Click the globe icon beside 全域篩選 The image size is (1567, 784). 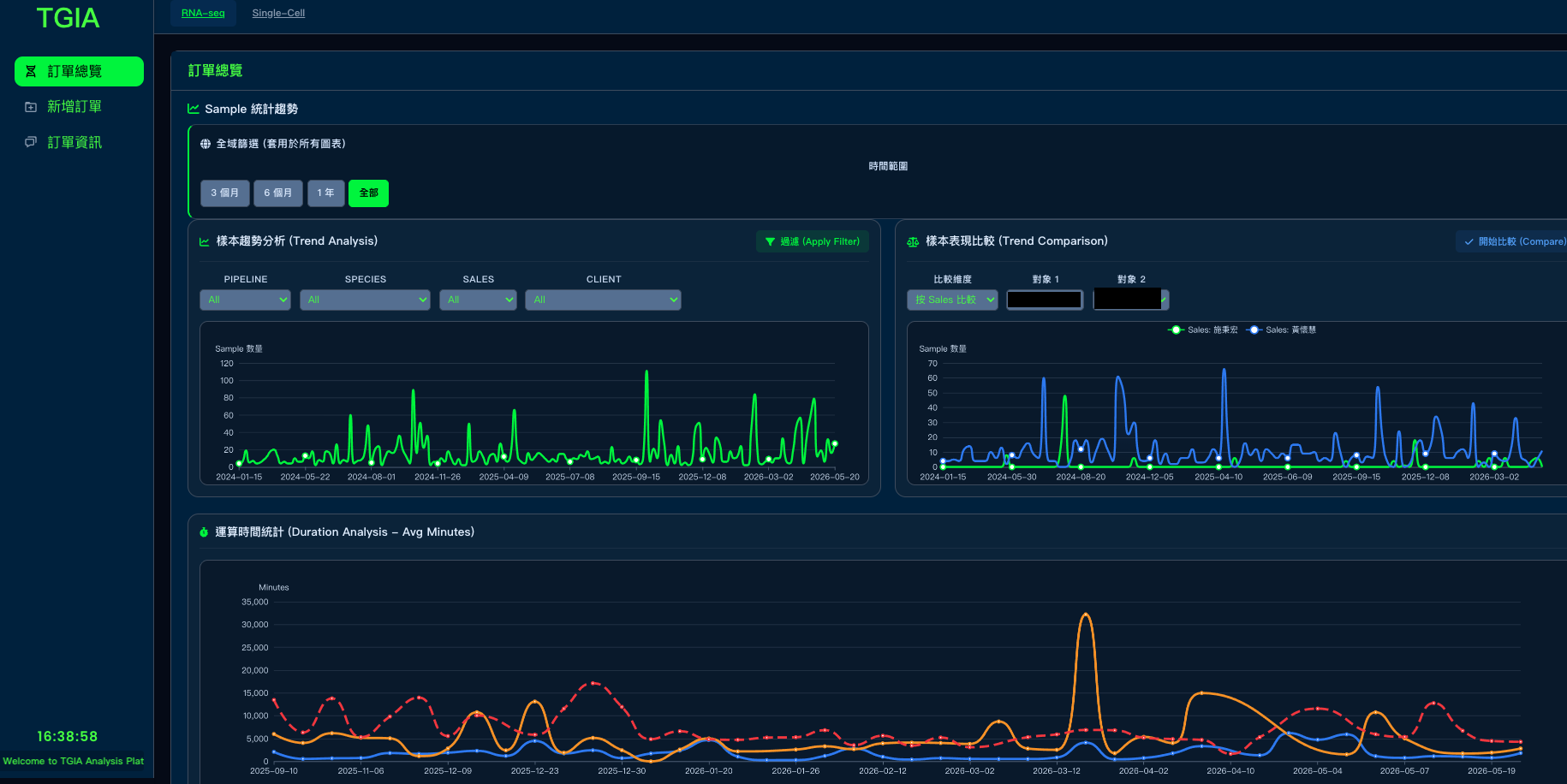tap(206, 144)
